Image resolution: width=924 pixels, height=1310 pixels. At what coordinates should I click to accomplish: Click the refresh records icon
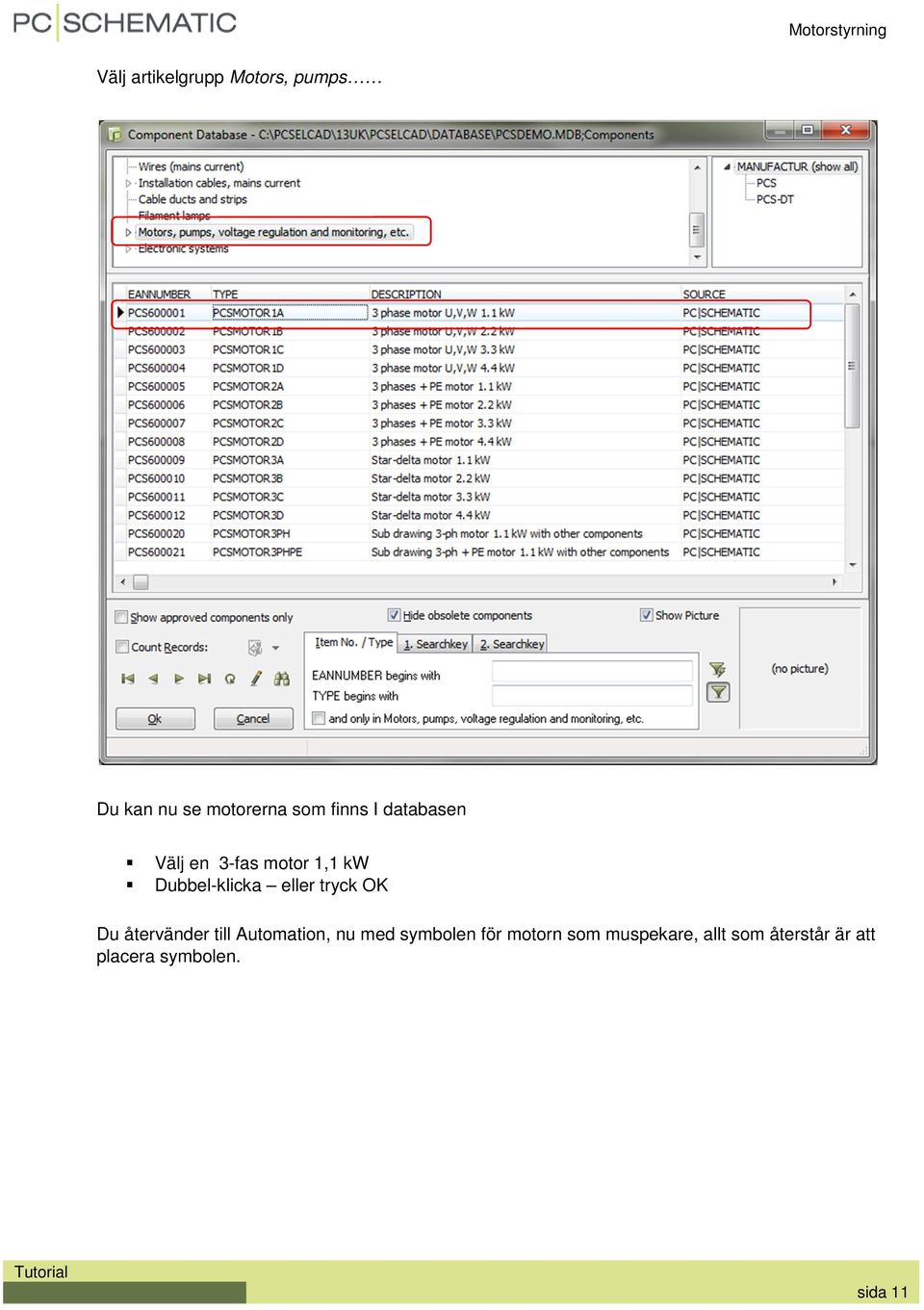click(x=230, y=679)
